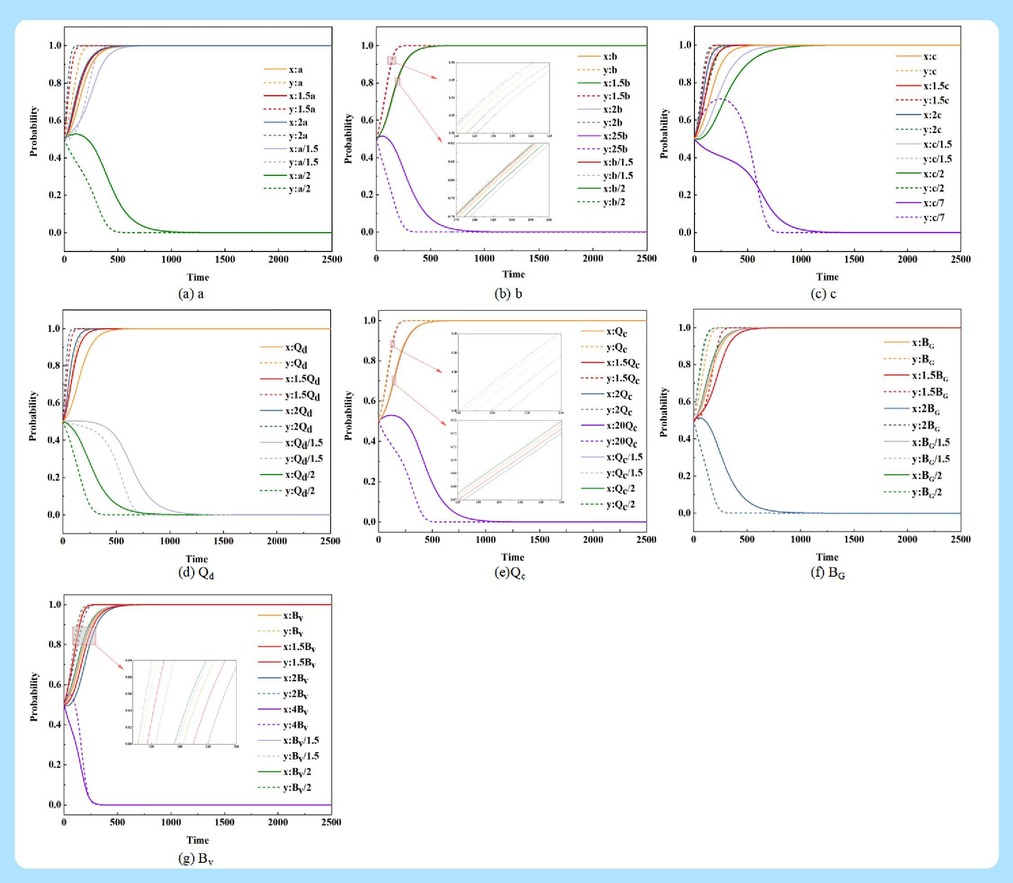Viewport: 1013px width, 883px height.
Task: Select legend entry "y:Qc/1.5"
Action: click(x=612, y=473)
